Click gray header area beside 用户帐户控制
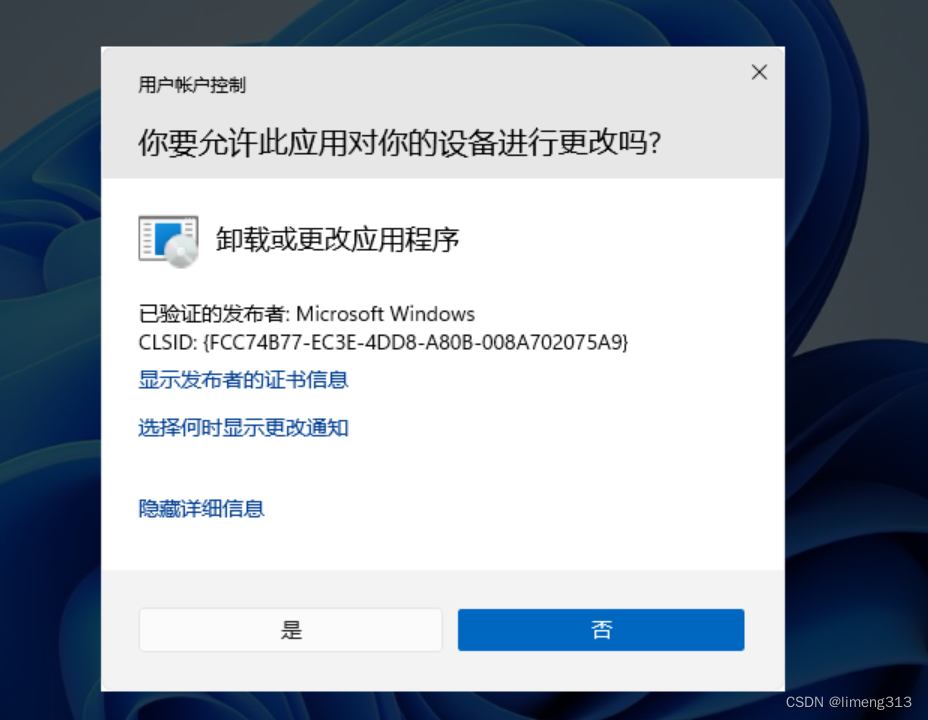This screenshot has height=720, width=928. [x=473, y=85]
